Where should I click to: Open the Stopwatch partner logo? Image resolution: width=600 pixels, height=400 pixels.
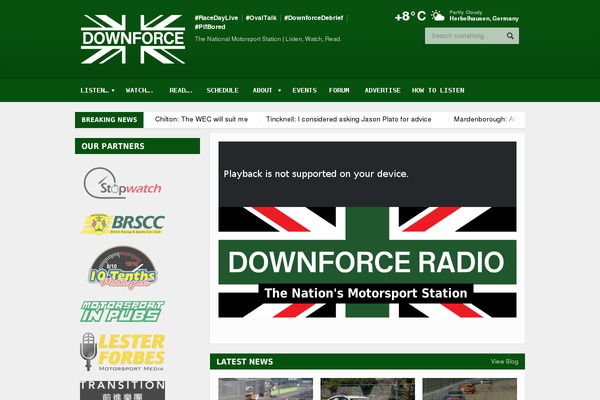point(122,183)
